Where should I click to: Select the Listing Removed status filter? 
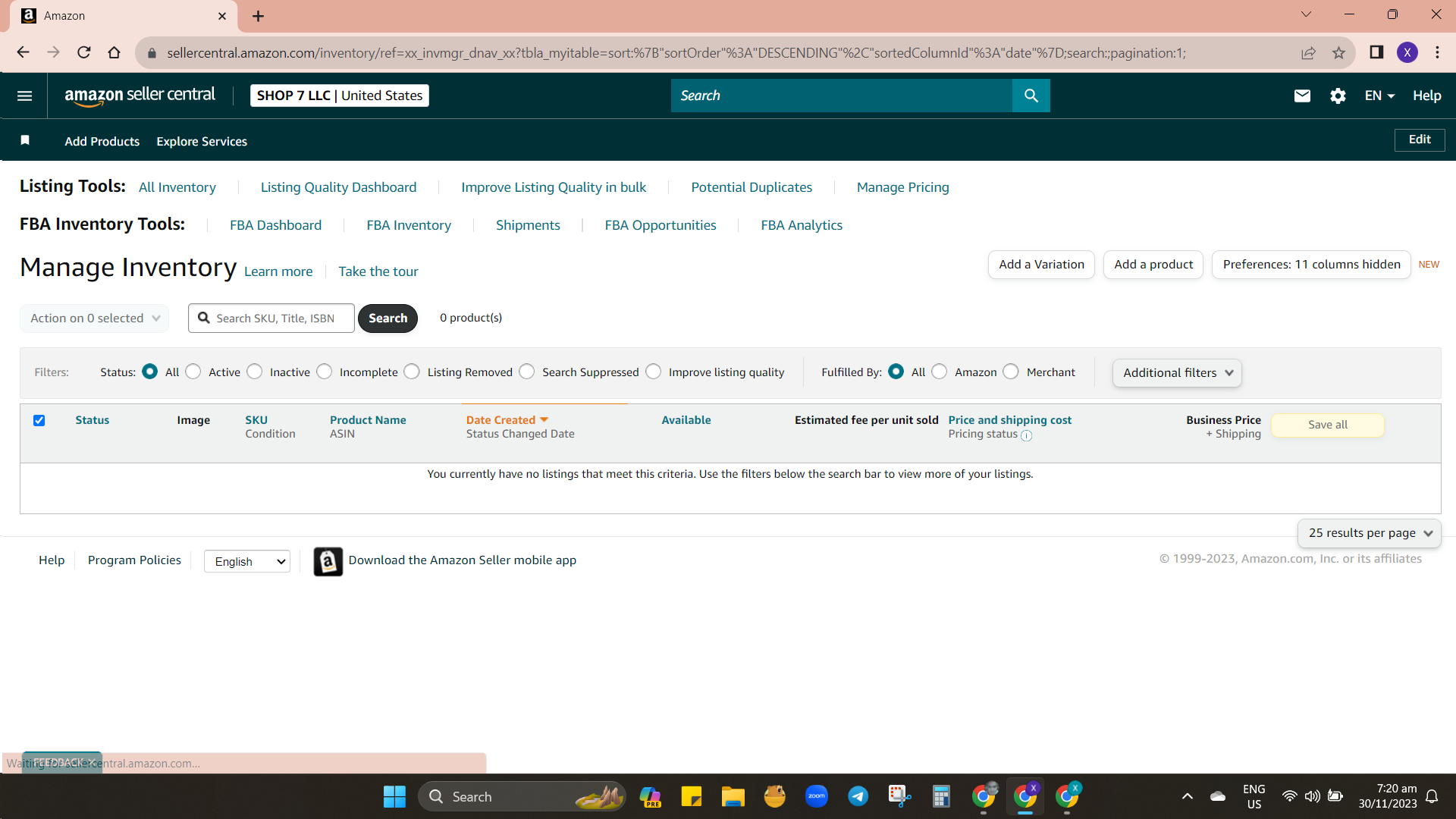pyautogui.click(x=412, y=372)
